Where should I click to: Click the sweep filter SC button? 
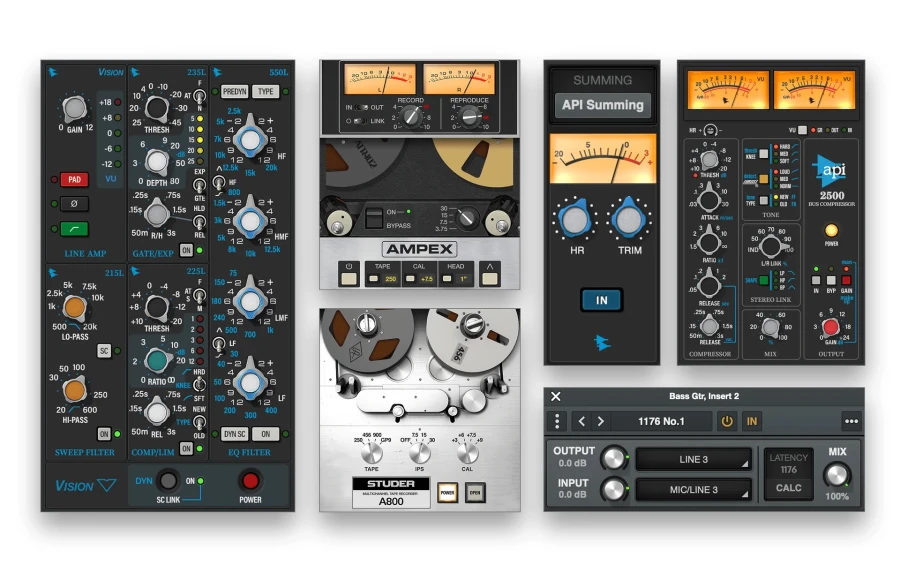104,350
